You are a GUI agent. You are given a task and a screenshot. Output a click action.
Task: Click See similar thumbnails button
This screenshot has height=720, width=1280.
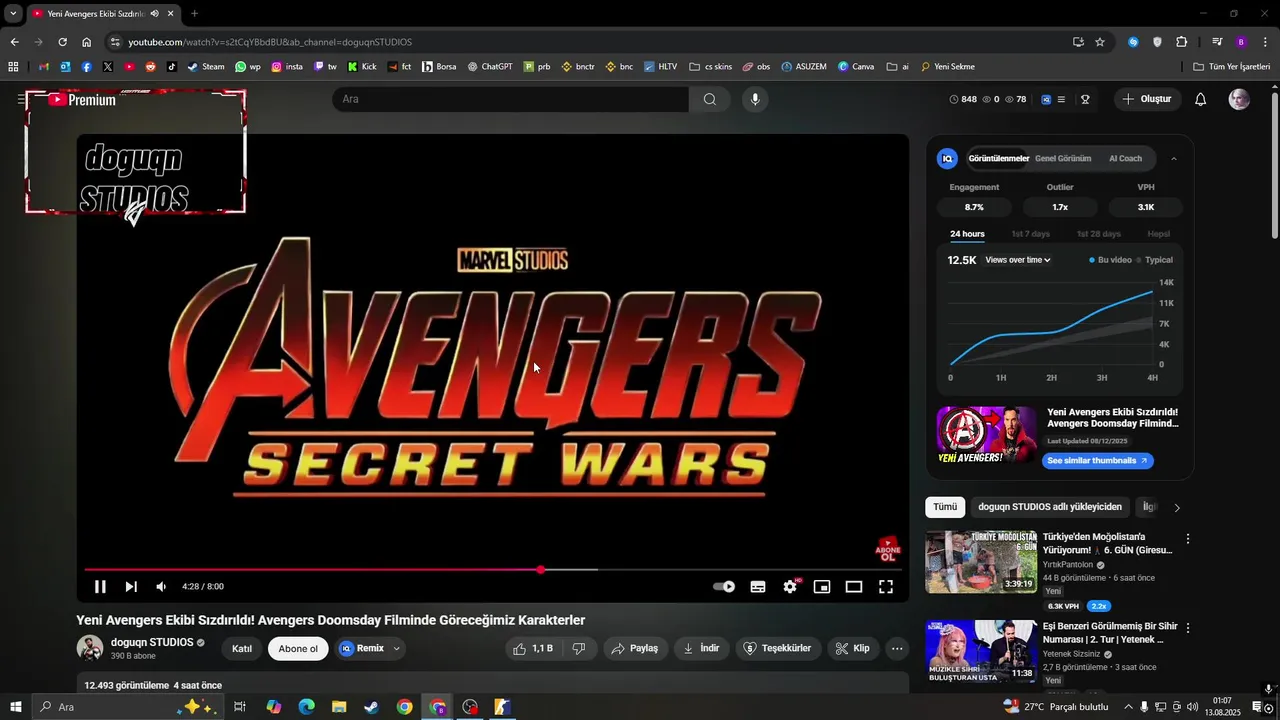(1098, 461)
